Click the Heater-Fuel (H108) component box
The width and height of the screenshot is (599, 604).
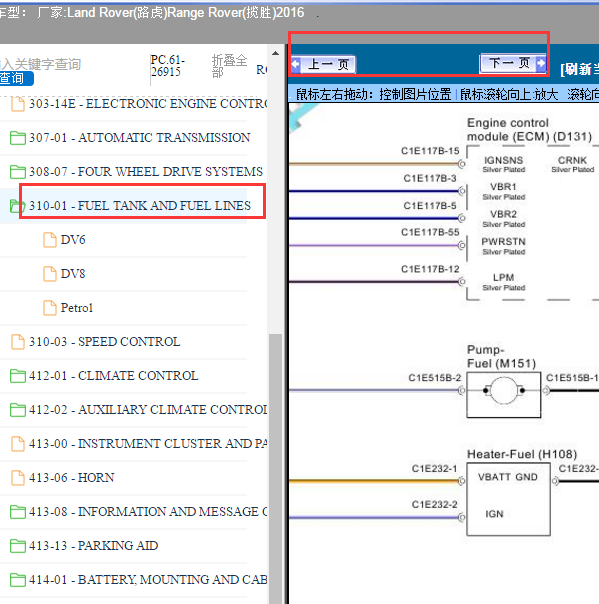(x=508, y=499)
